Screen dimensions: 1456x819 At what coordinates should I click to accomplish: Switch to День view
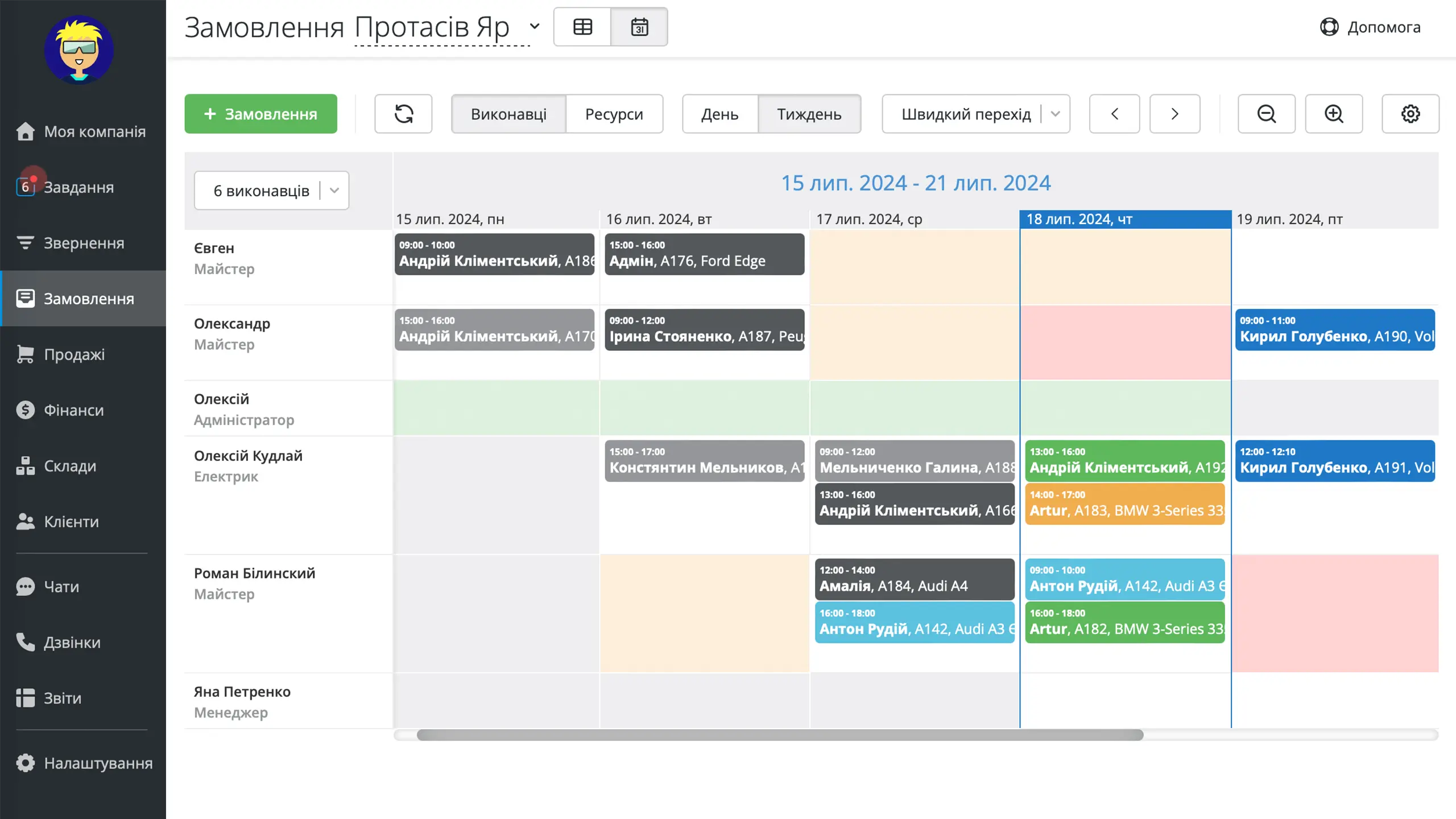720,114
